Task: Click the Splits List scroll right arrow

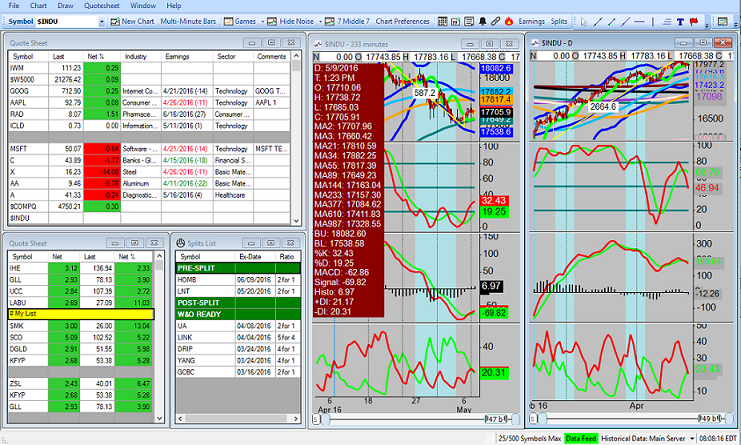Action: [296, 419]
